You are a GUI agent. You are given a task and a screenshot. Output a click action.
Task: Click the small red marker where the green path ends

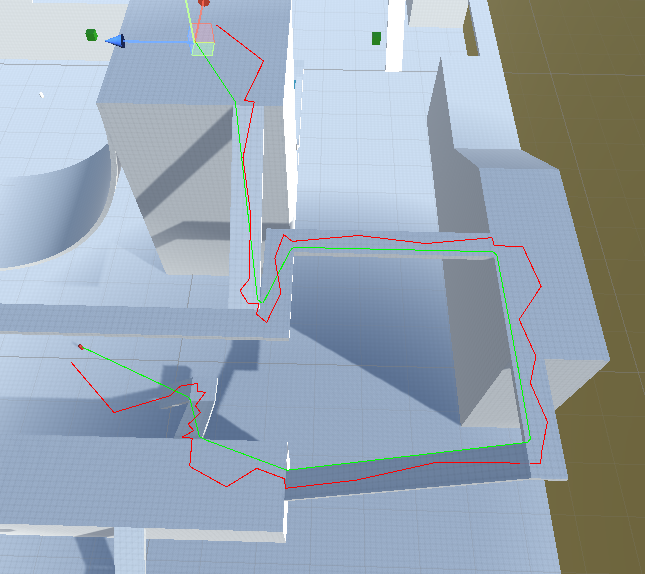[x=81, y=347]
